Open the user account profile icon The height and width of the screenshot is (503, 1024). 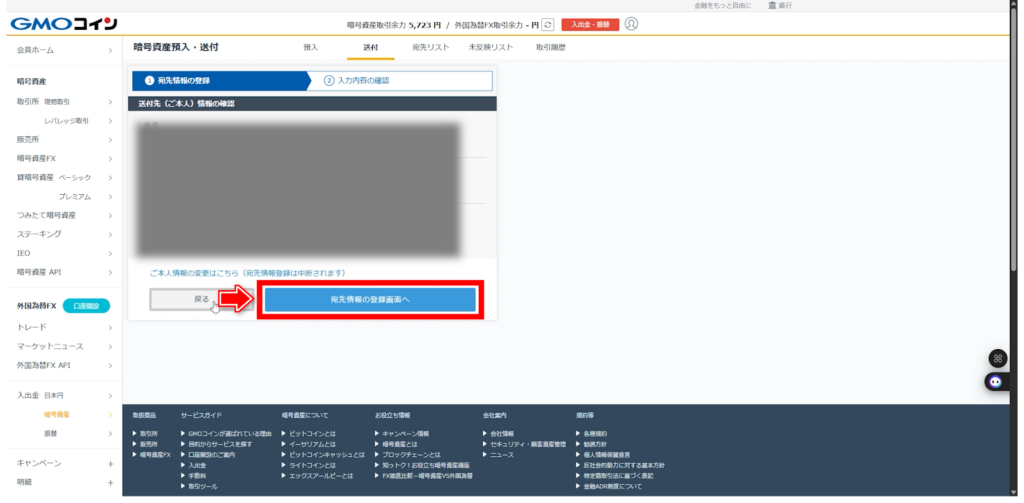631,24
